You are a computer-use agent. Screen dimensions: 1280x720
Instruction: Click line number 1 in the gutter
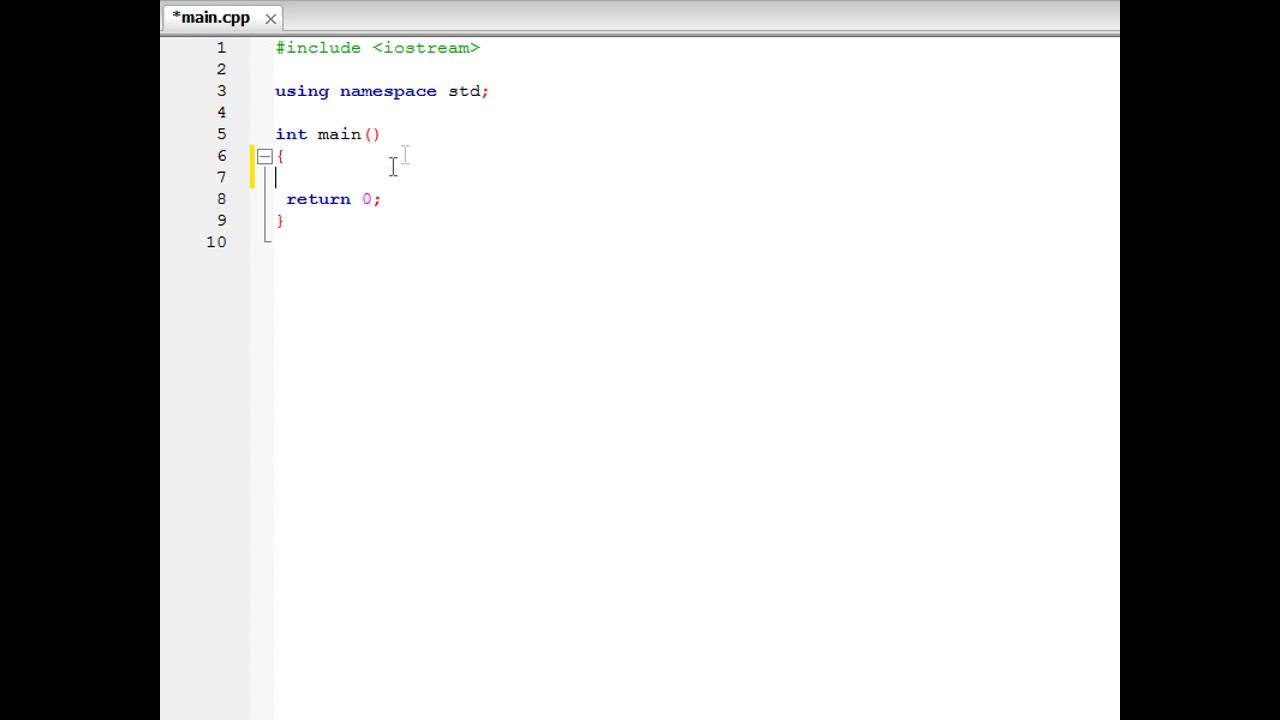tap(221, 47)
